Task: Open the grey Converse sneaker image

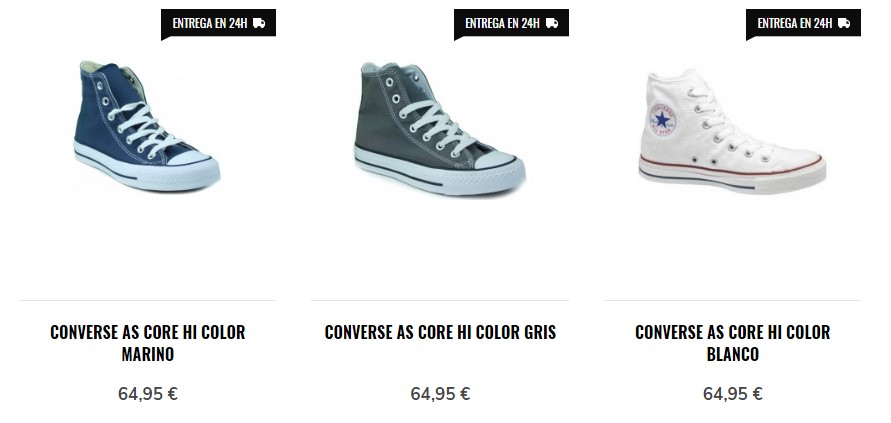Action: [440, 129]
